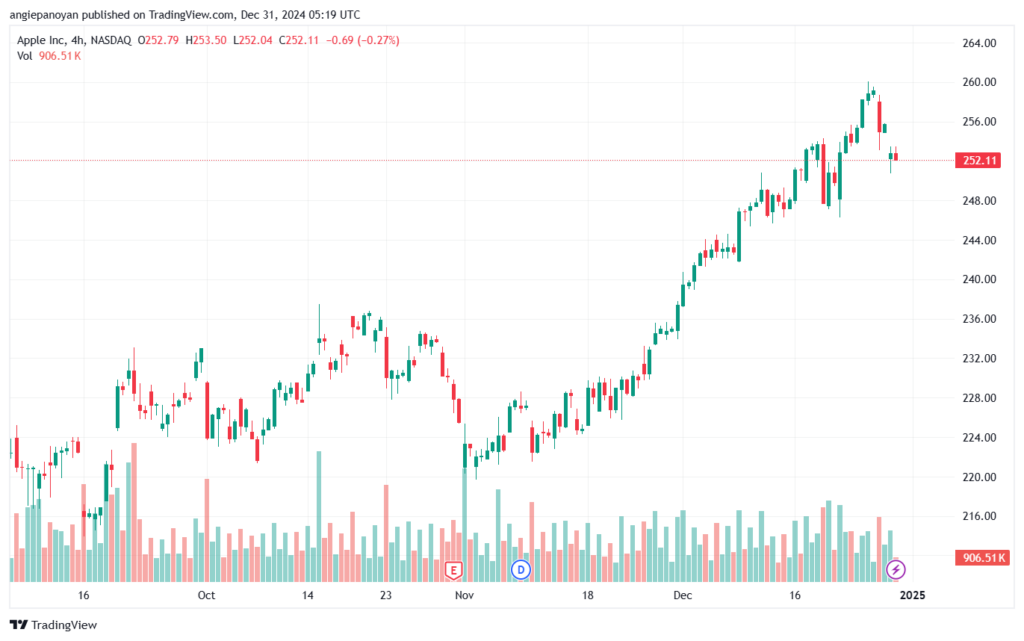
Task: Click the earnings E marker icon
Action: (x=453, y=571)
